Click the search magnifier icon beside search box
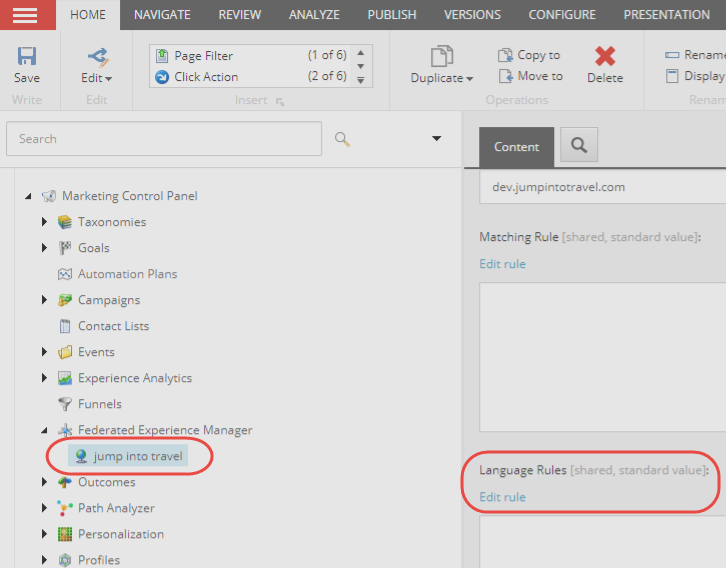The width and height of the screenshot is (726, 568). (342, 139)
